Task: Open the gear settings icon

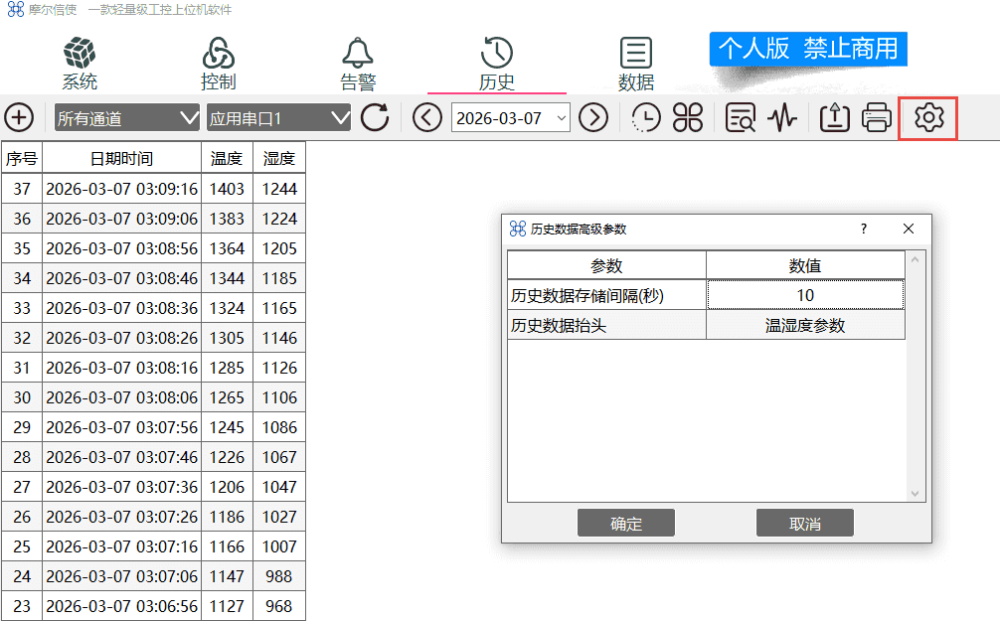Action: (x=929, y=118)
